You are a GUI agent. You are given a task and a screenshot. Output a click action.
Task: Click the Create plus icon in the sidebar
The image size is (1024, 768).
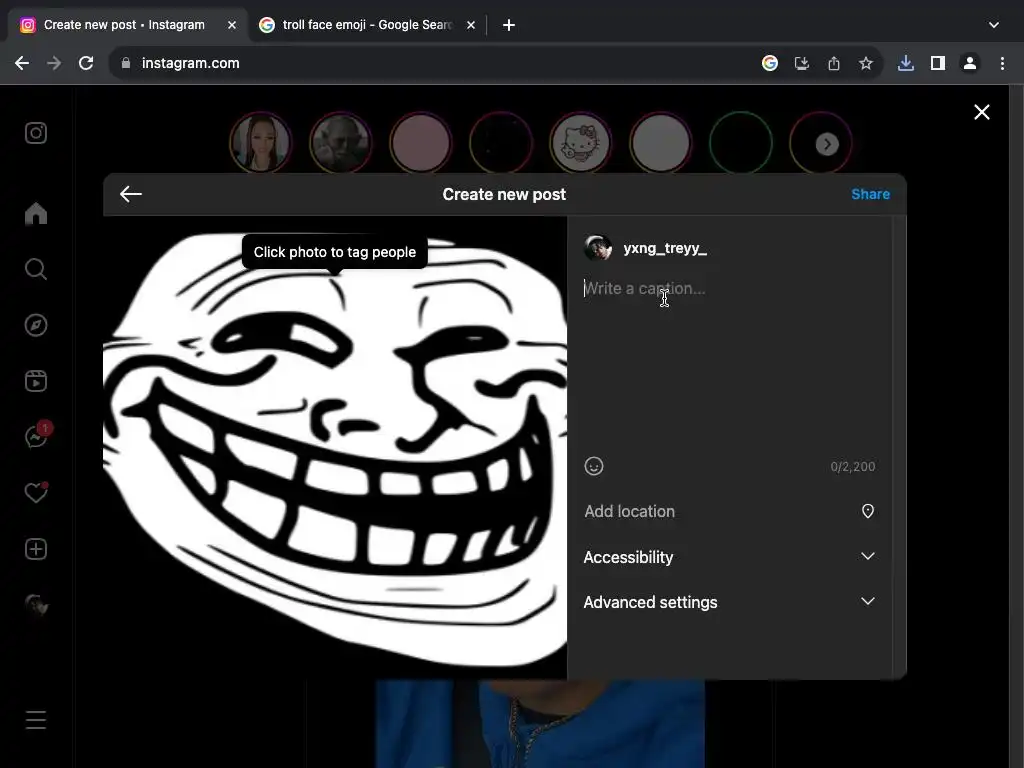point(36,549)
